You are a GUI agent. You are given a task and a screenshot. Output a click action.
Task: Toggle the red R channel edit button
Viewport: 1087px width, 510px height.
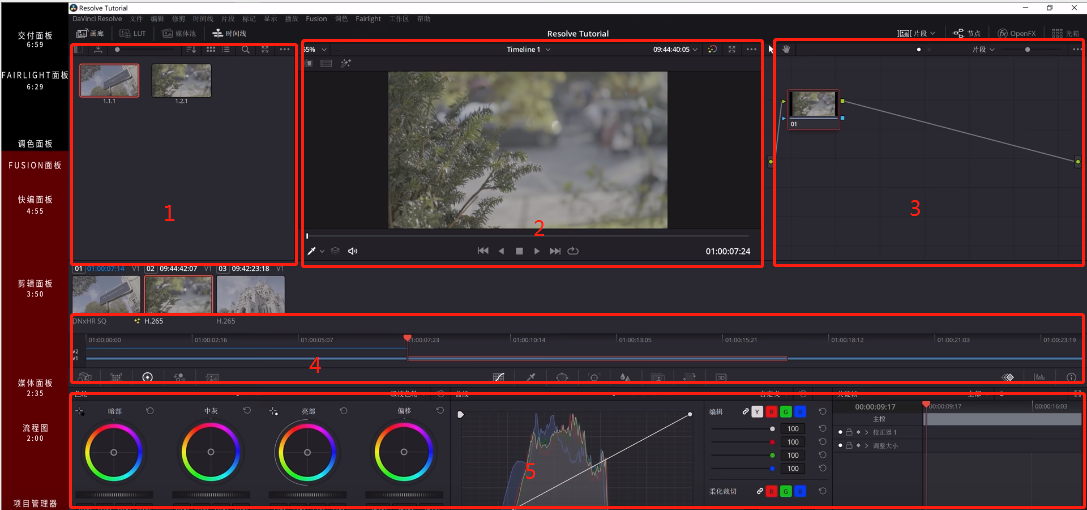pyautogui.click(x=772, y=412)
